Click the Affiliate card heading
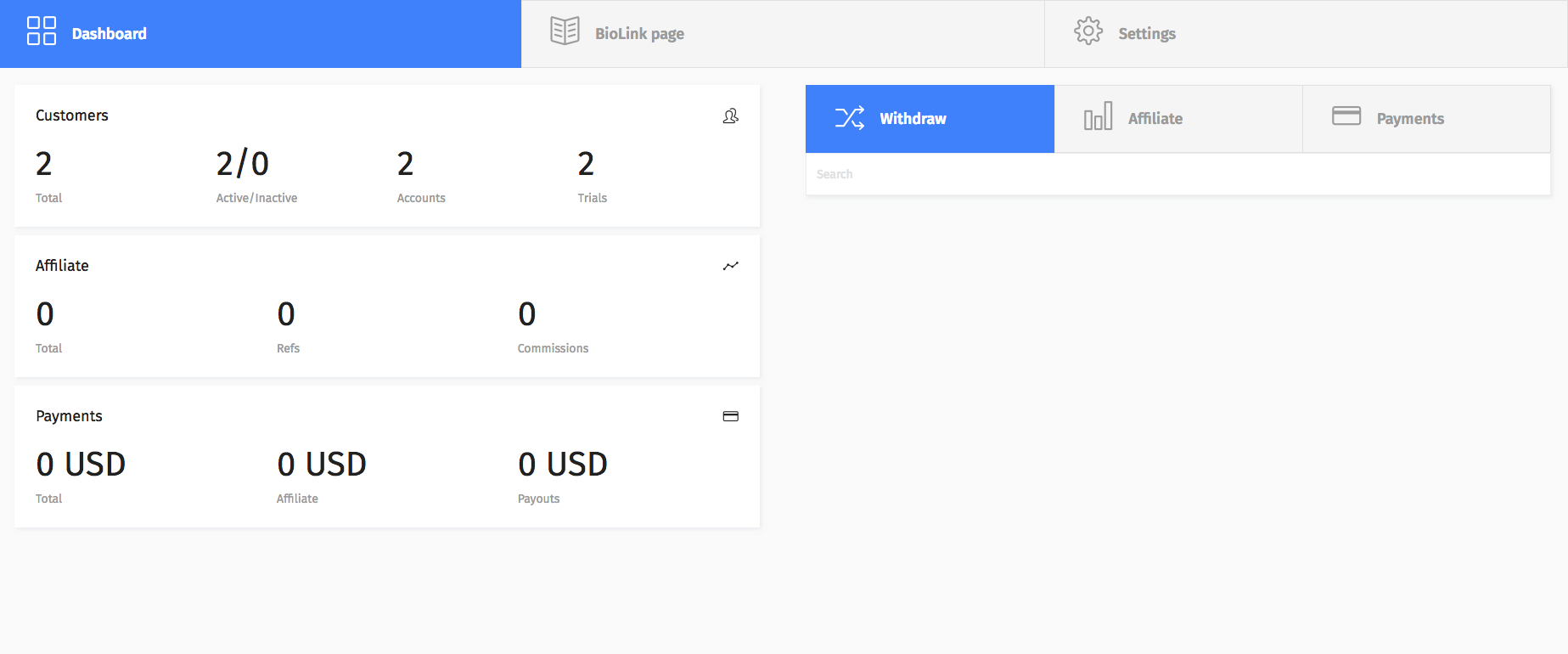Viewport: 1568px width, 654px height. tap(62, 266)
